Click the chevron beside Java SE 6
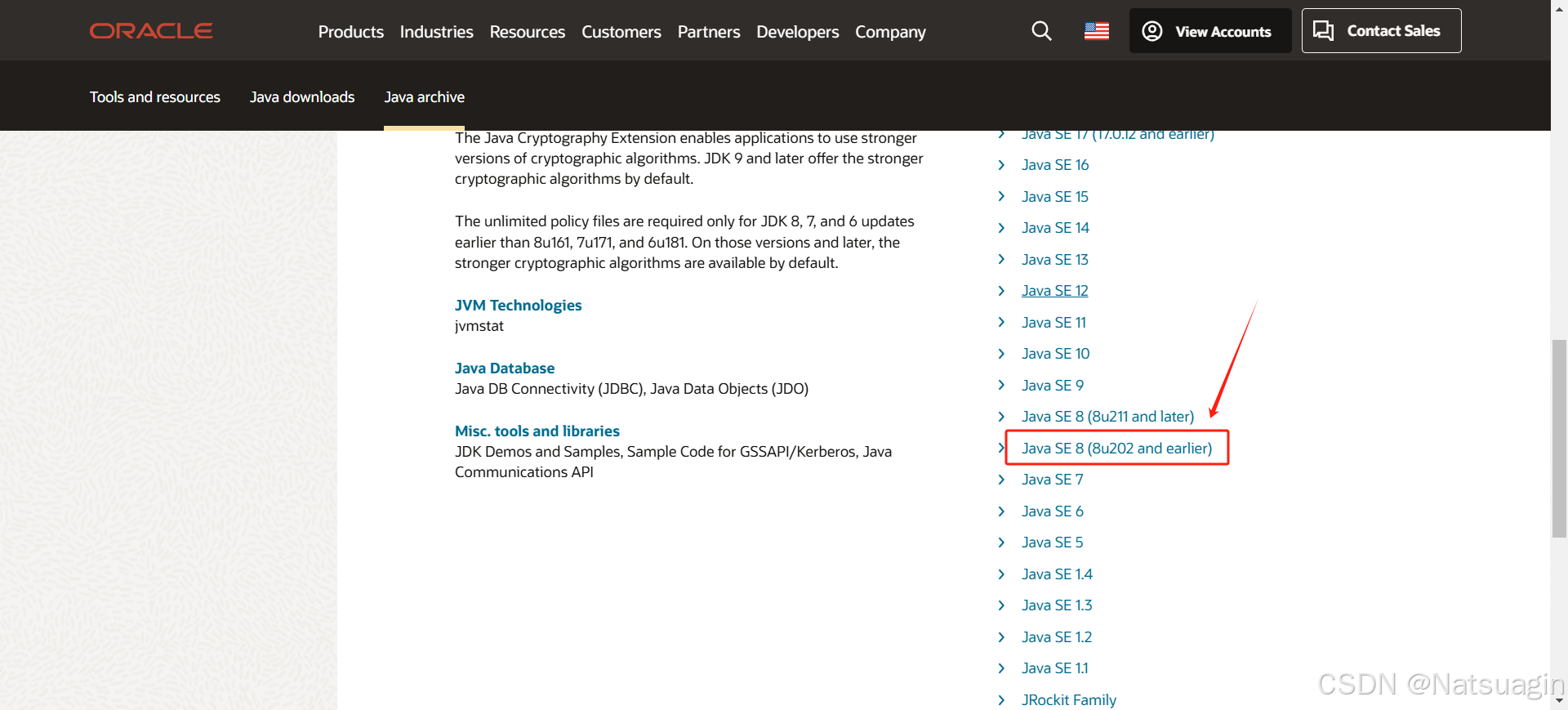The width and height of the screenshot is (1568, 710). point(1001,511)
